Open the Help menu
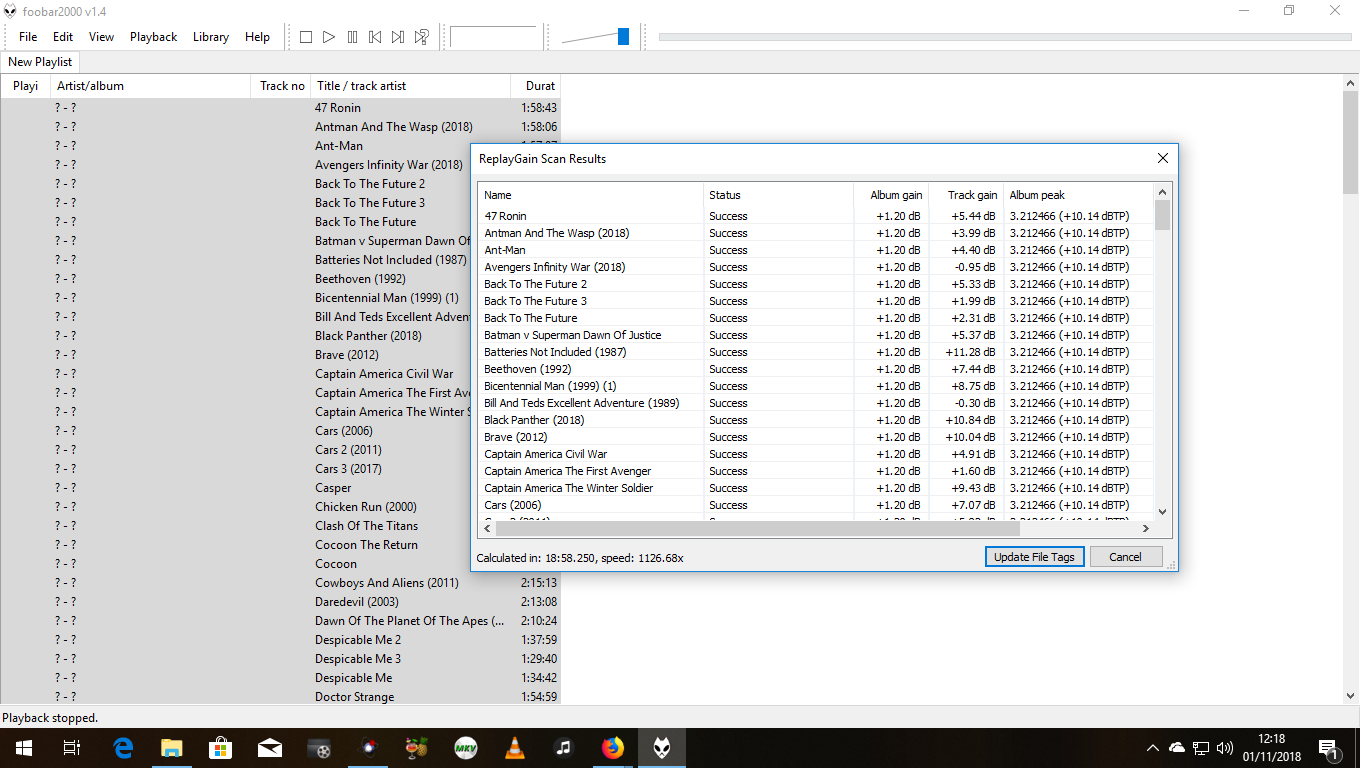Image resolution: width=1360 pixels, height=768 pixels. click(257, 37)
